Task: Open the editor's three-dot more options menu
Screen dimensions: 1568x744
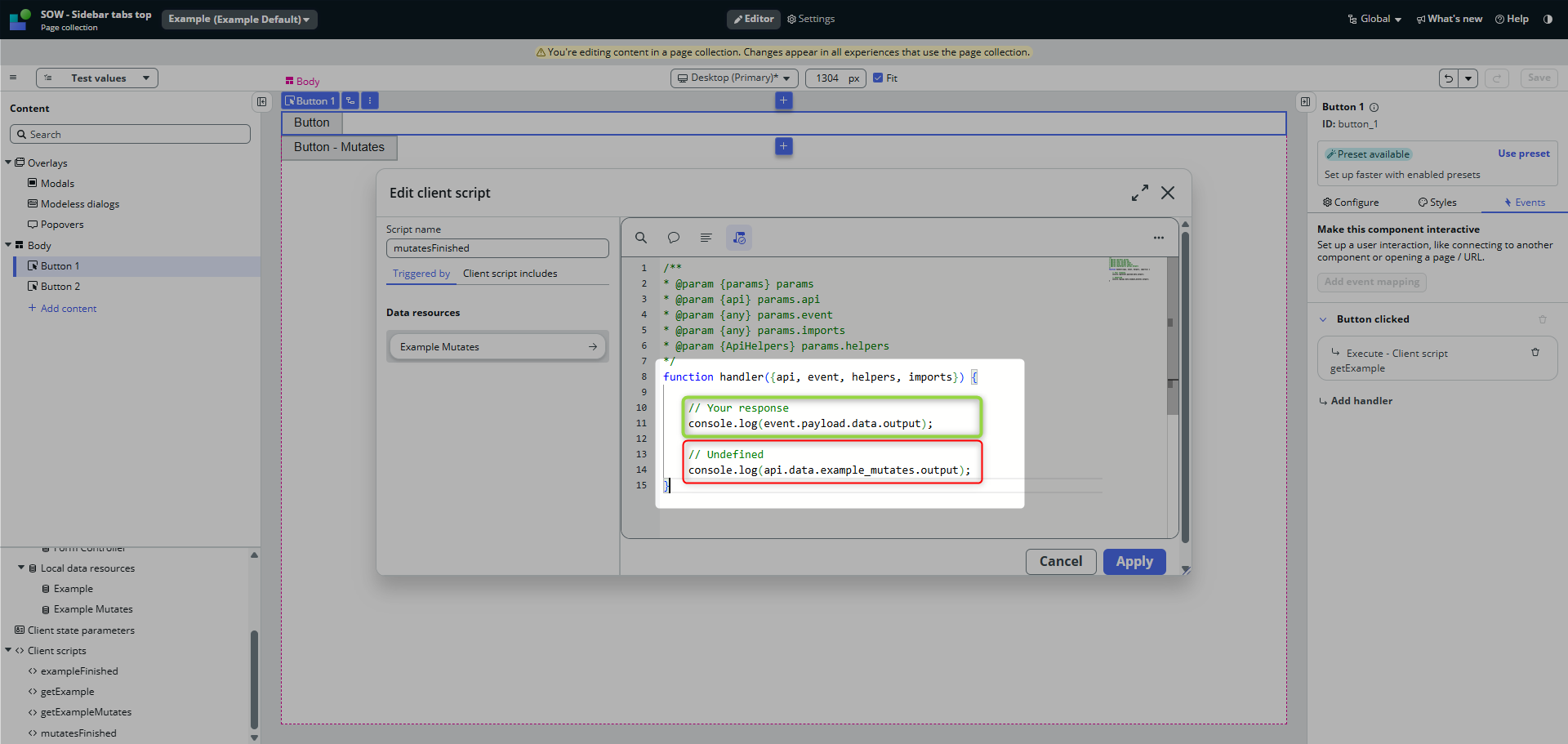Action: coord(1158,238)
